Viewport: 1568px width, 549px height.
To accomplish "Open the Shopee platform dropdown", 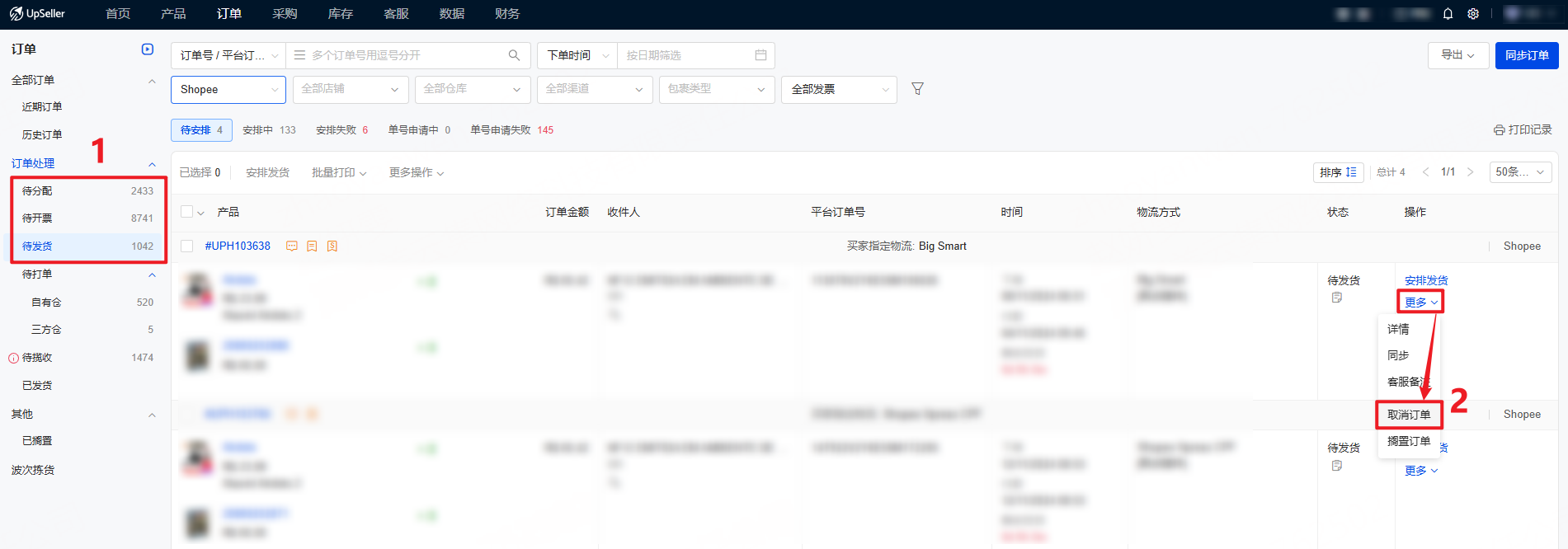I will click(x=228, y=90).
